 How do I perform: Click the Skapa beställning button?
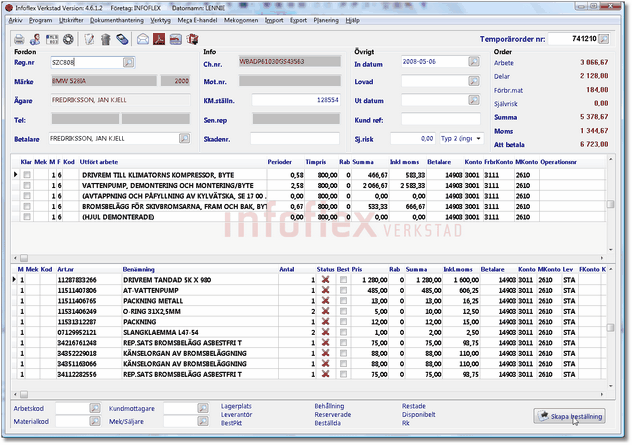(x=570, y=416)
